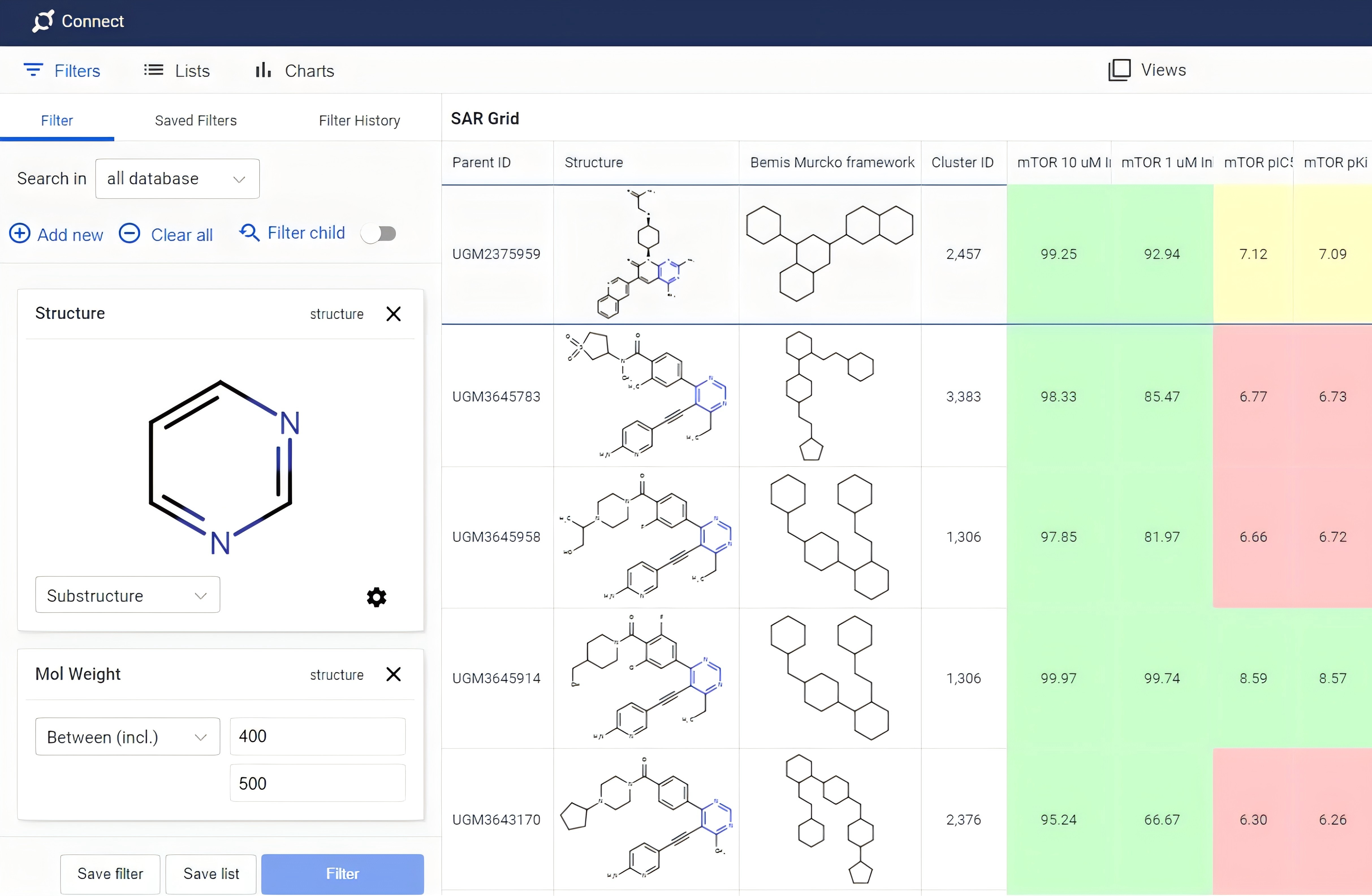Remove the Mol Weight filter card

click(x=393, y=674)
